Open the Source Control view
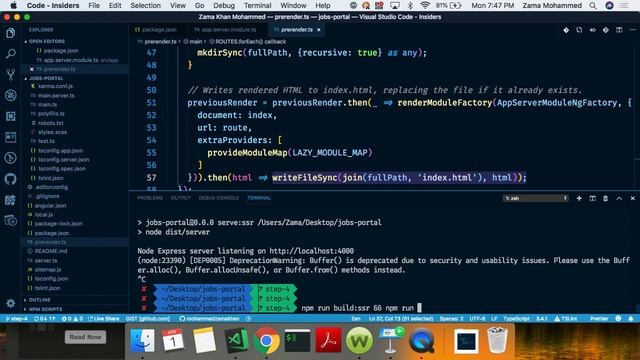The image size is (640, 360). point(11,74)
